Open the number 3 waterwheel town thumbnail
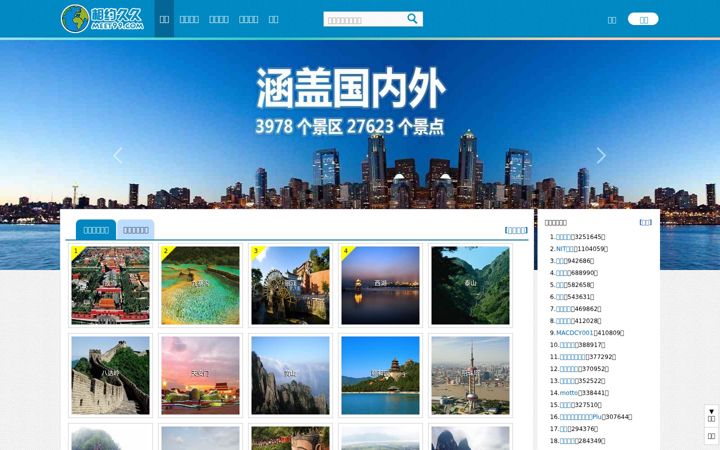Image resolution: width=720 pixels, height=450 pixels. (290, 285)
